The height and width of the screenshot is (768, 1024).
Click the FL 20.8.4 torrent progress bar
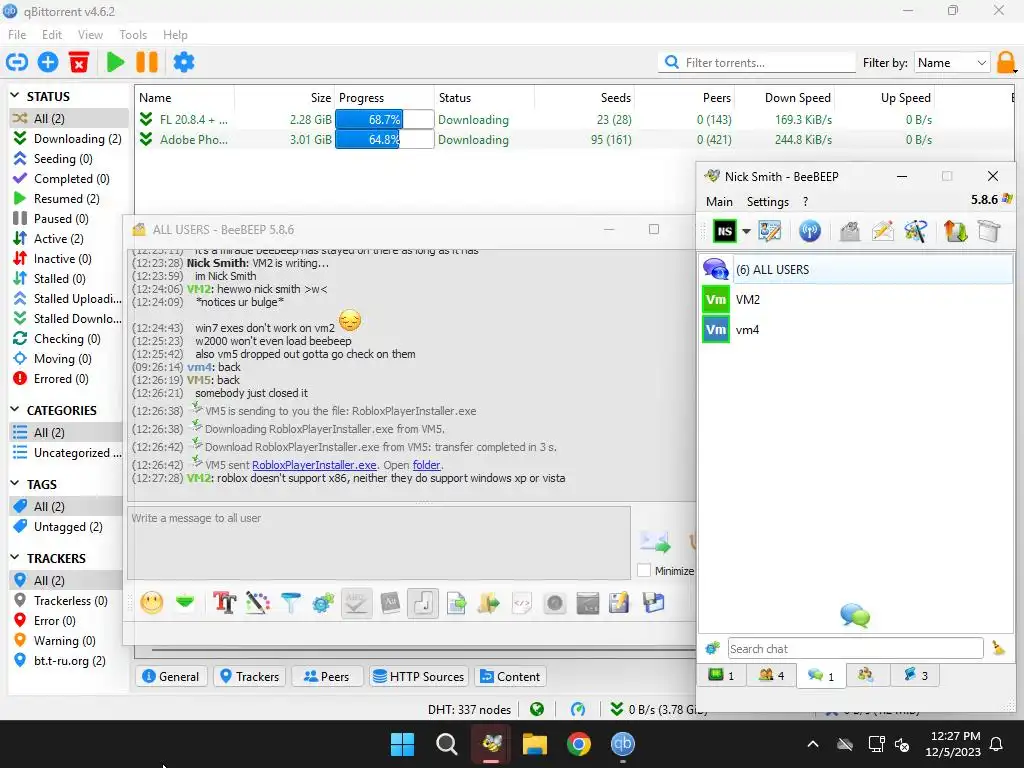point(385,120)
